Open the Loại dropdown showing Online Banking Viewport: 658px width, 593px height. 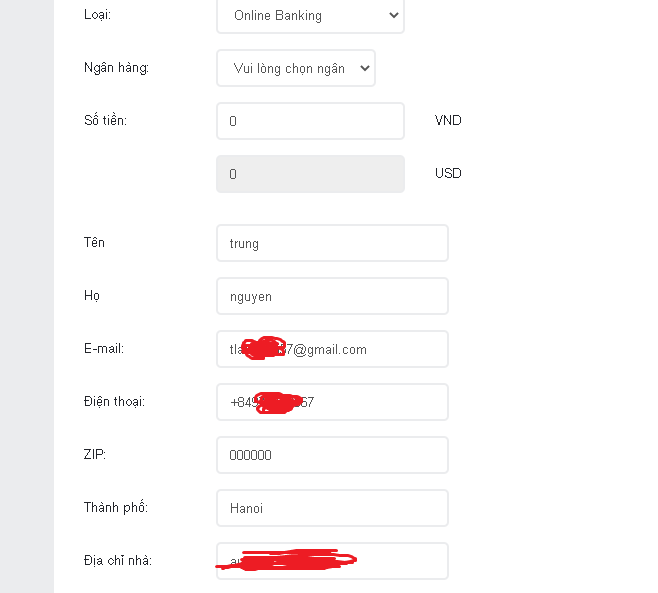click(310, 16)
